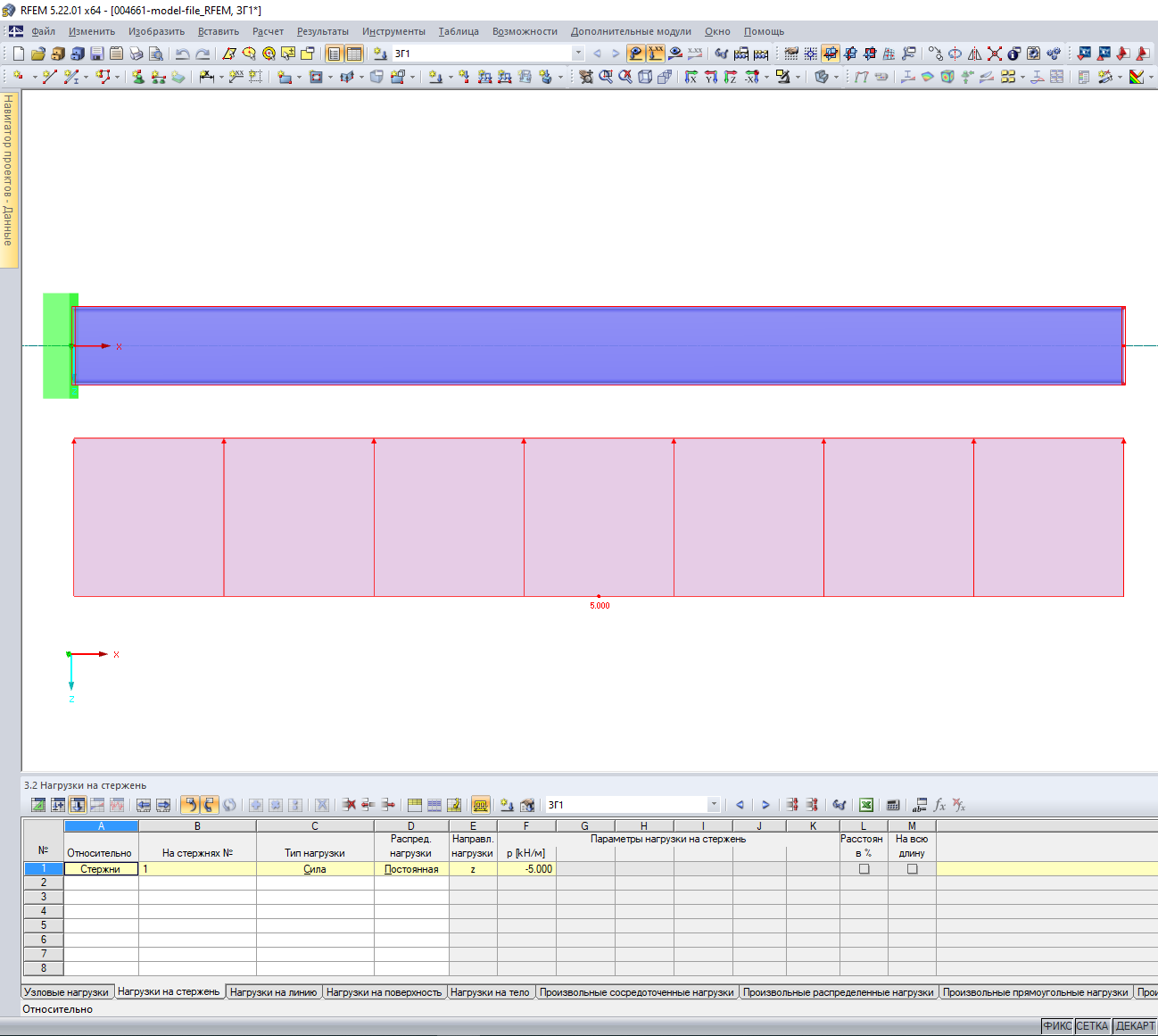Open the calculator icon in table toolbar
Viewport: 1158px width, 1036px height.
[892, 805]
